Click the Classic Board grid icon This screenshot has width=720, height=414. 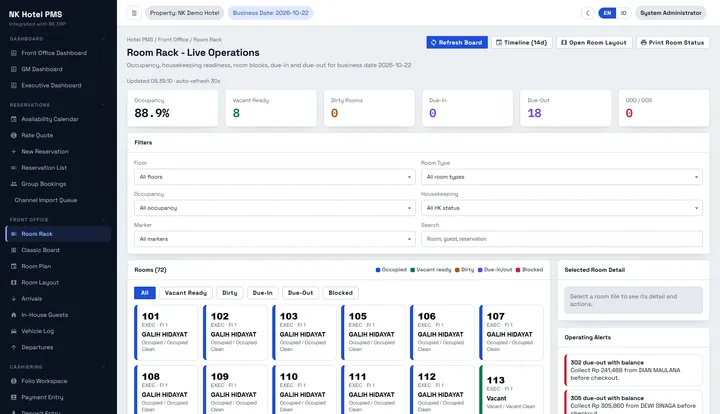[x=14, y=250]
